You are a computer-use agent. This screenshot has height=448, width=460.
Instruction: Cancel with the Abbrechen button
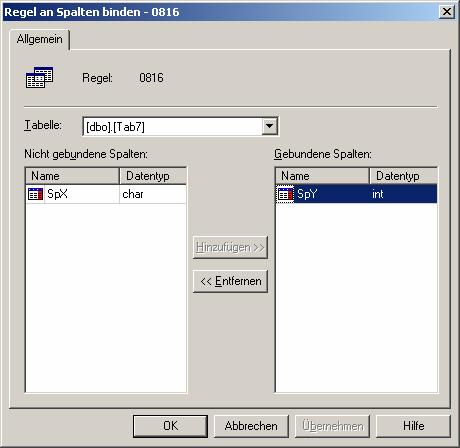pyautogui.click(x=251, y=426)
